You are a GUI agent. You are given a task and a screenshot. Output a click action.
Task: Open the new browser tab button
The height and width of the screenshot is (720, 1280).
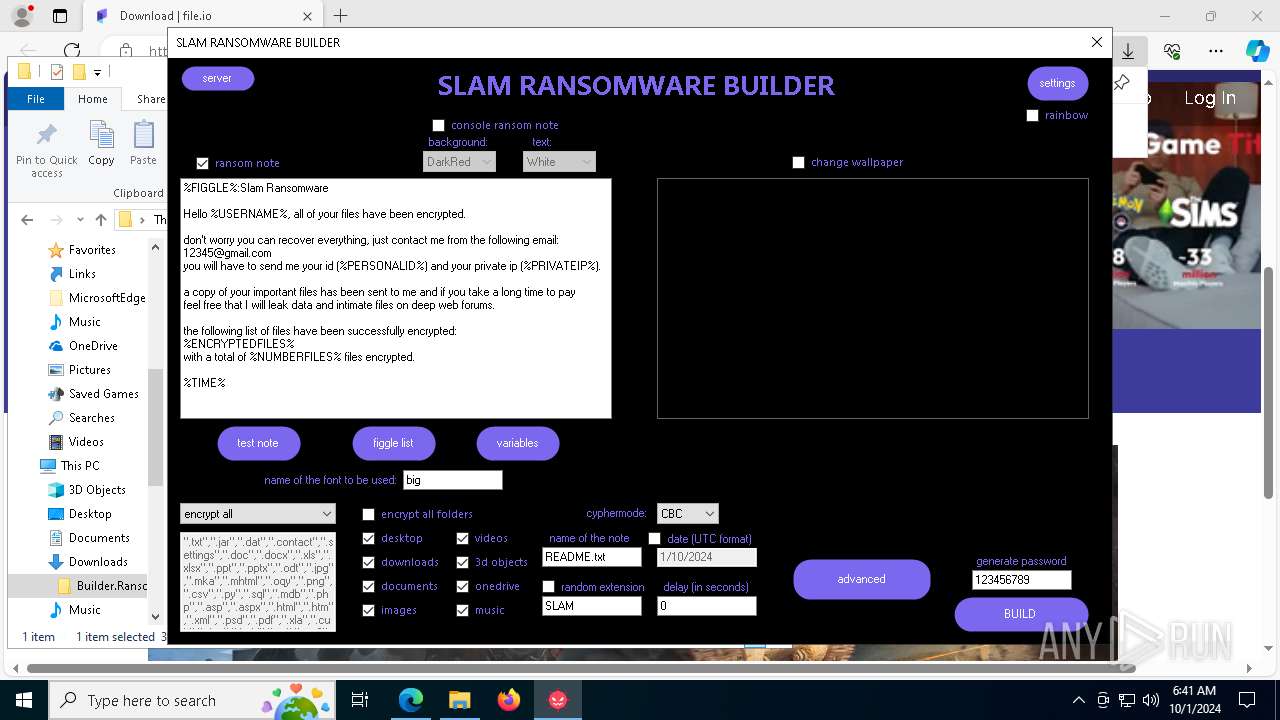[341, 16]
